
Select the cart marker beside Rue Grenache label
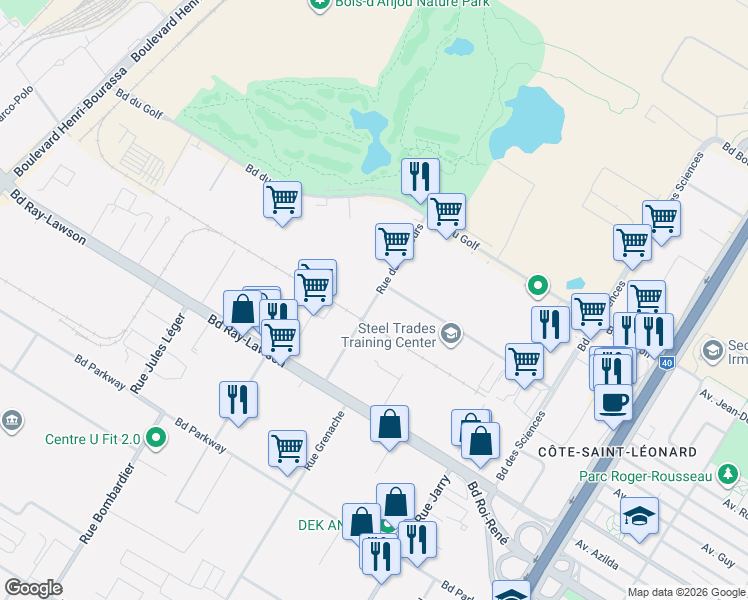(x=287, y=449)
